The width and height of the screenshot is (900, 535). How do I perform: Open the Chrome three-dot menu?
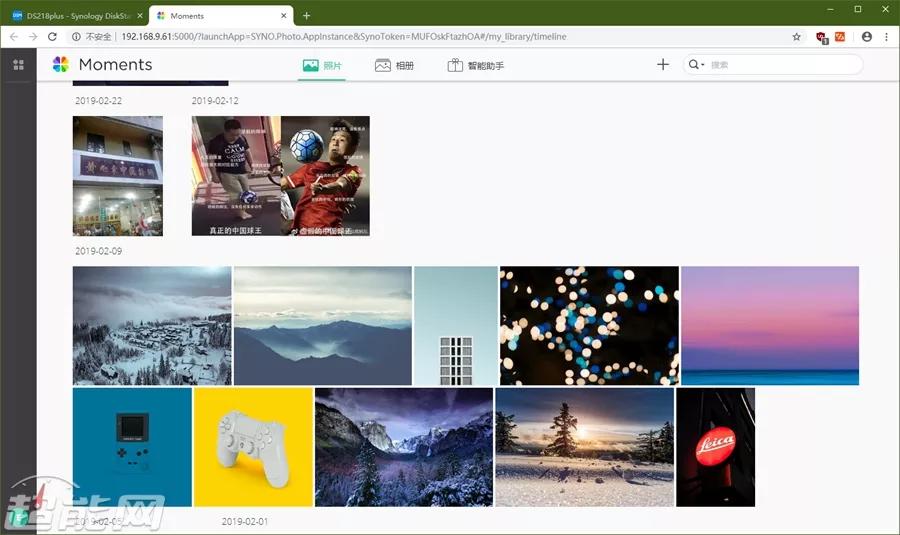point(887,37)
